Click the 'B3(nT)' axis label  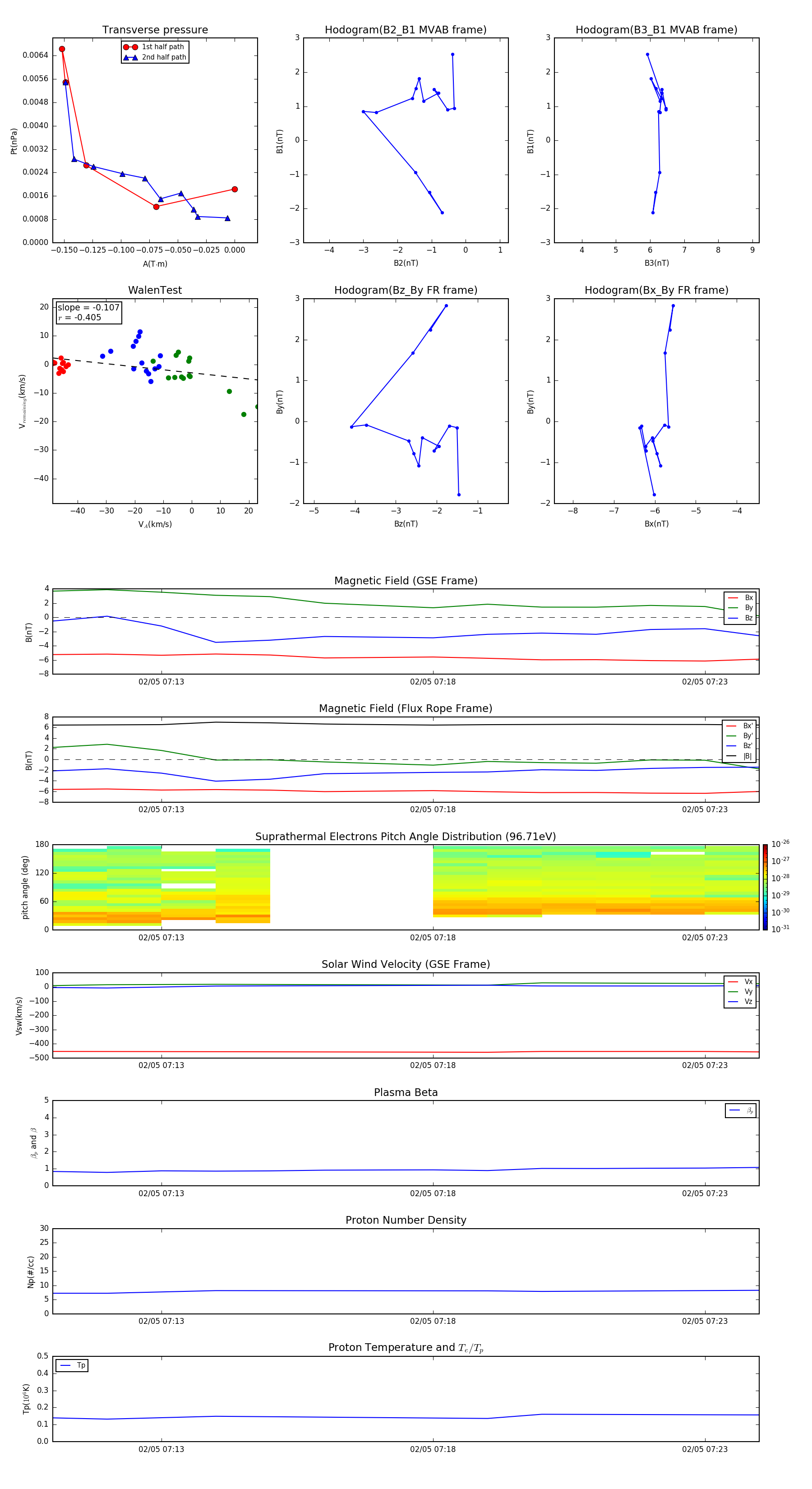[x=656, y=263]
